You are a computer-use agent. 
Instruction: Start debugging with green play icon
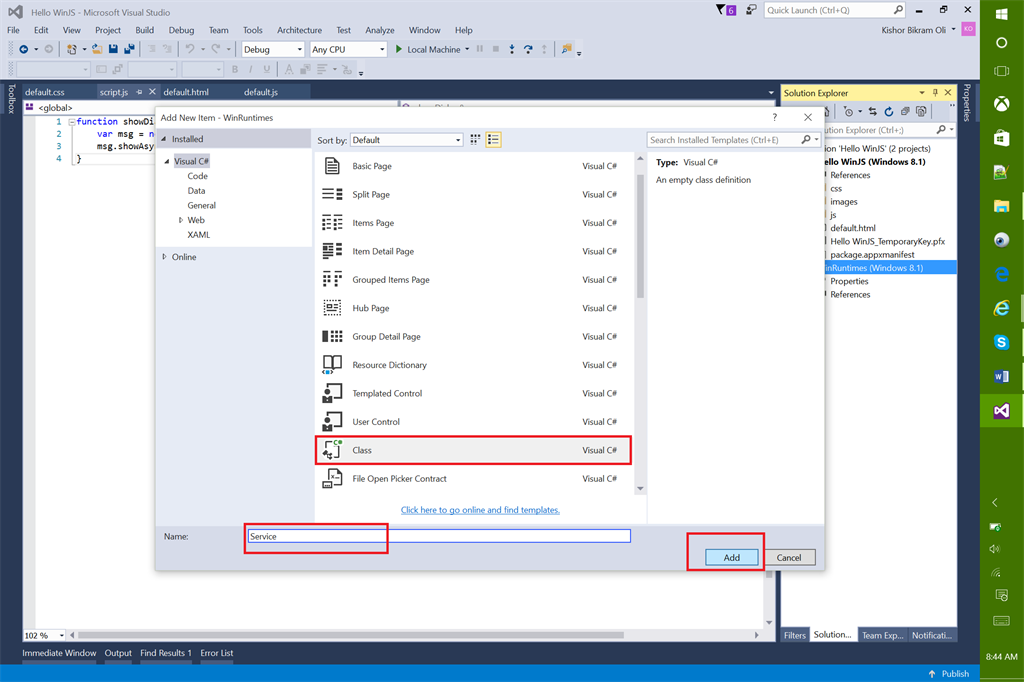point(398,49)
